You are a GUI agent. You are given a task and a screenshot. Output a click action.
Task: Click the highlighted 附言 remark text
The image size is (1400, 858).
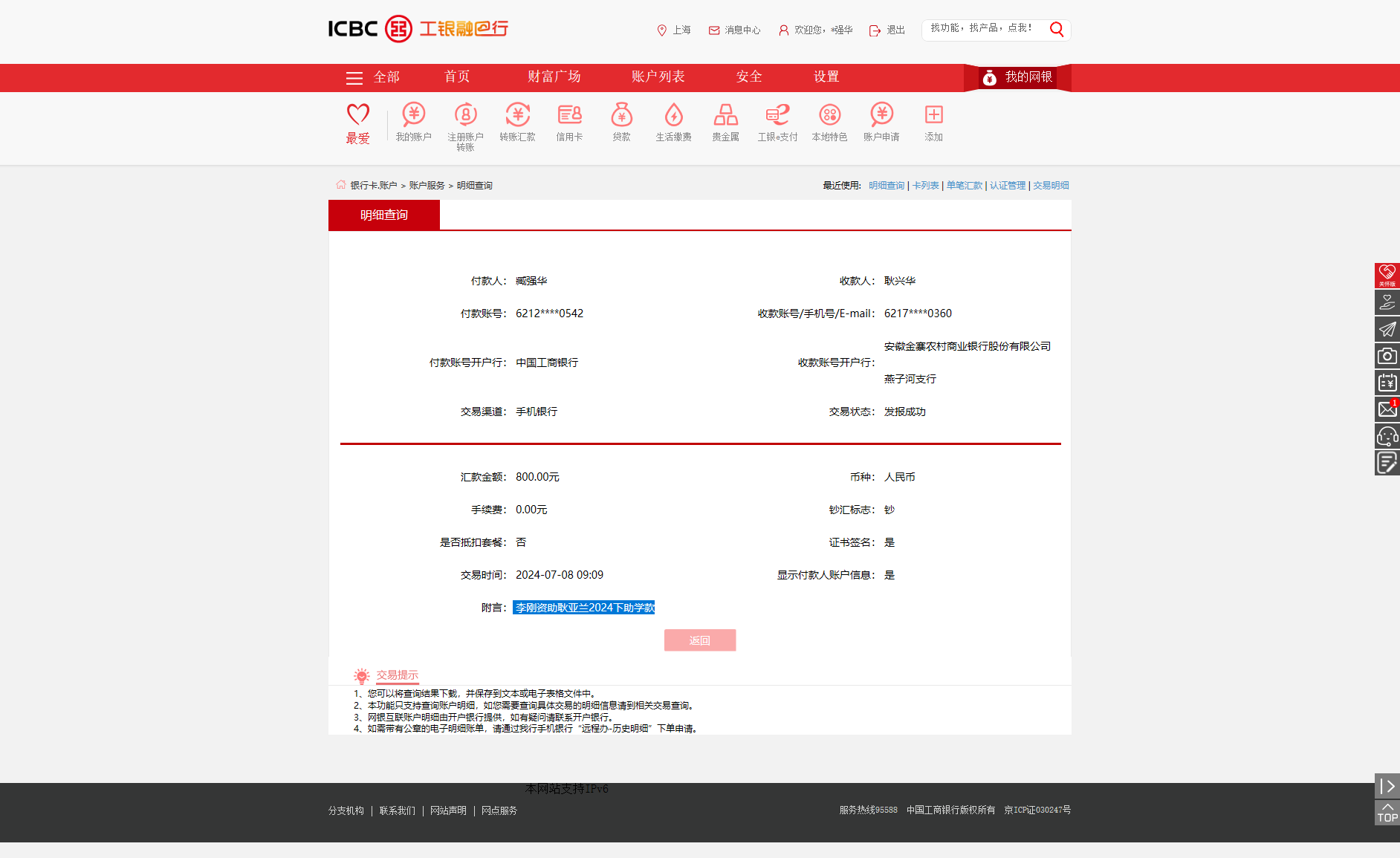[584, 608]
